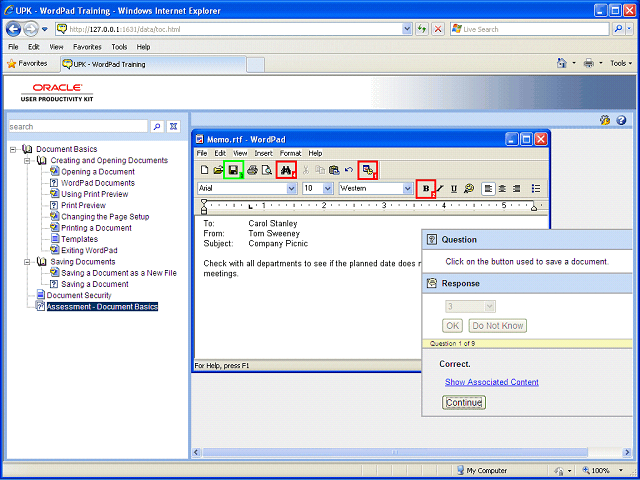The image size is (640, 480).
Task: Click the horizontal scrollbar in content pane
Action: point(395,452)
